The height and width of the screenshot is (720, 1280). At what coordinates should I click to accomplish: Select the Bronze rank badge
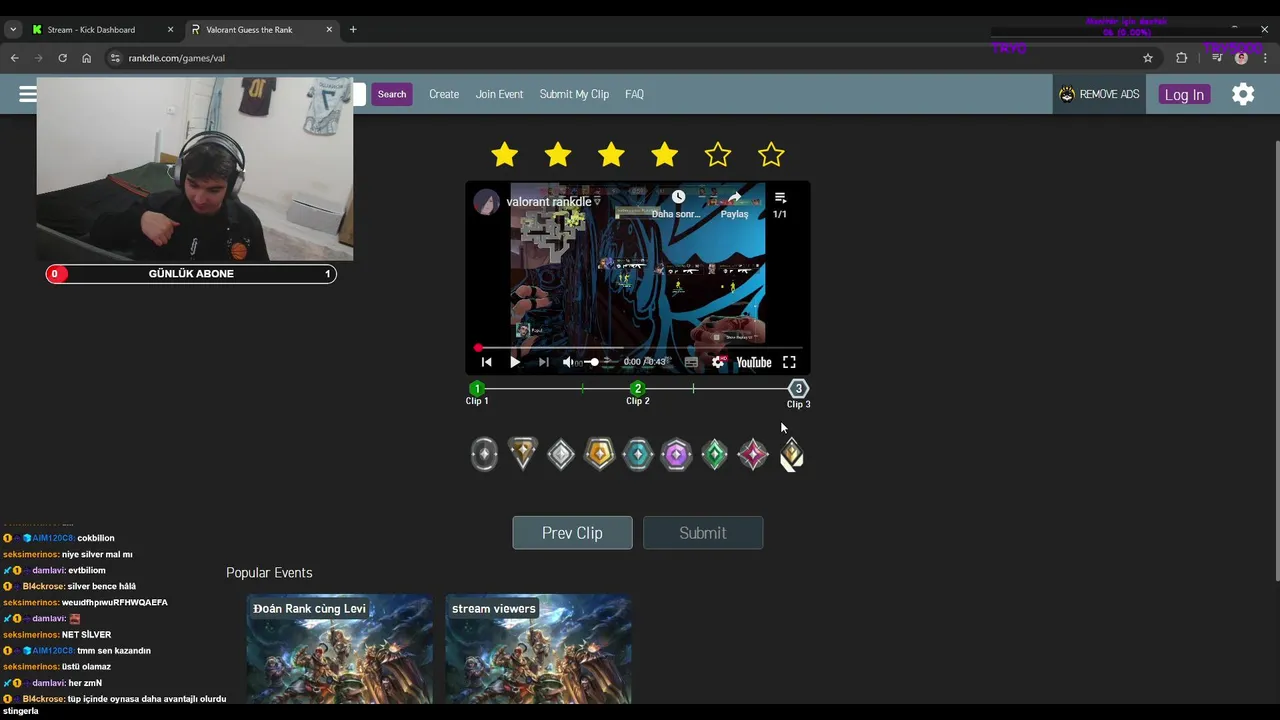[523, 454]
